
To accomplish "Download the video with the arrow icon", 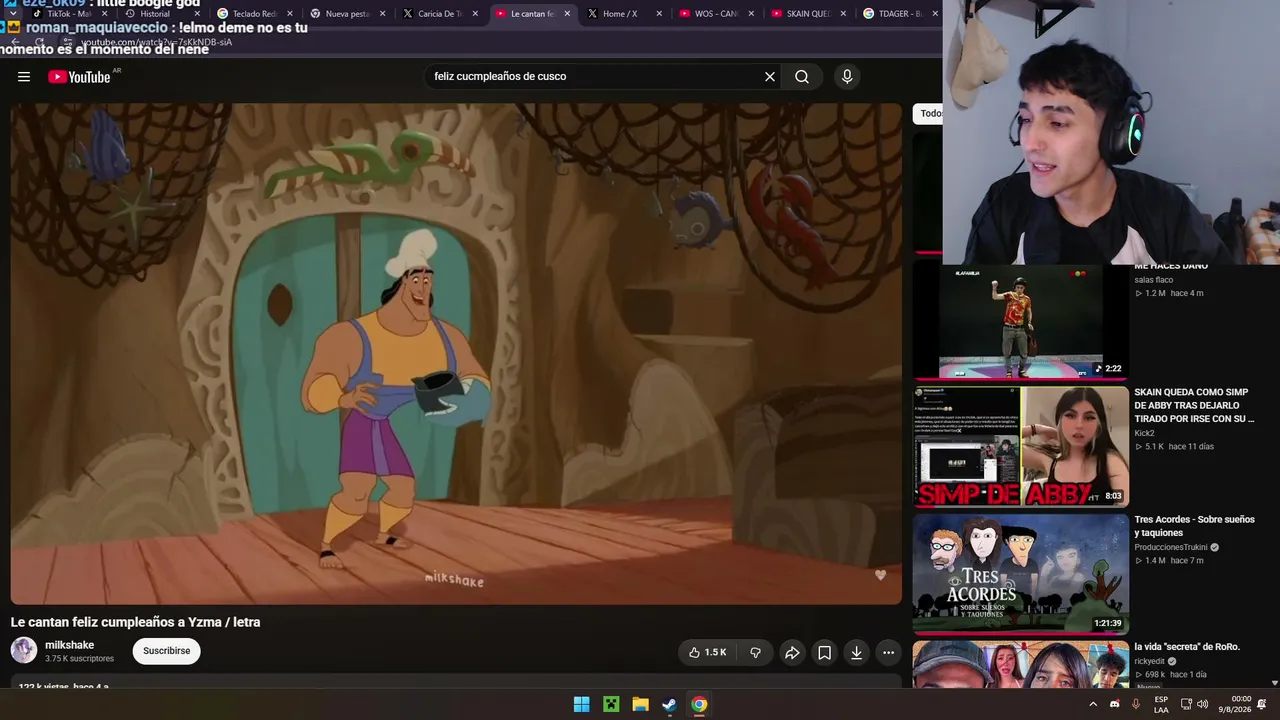I will pyautogui.click(x=856, y=653).
